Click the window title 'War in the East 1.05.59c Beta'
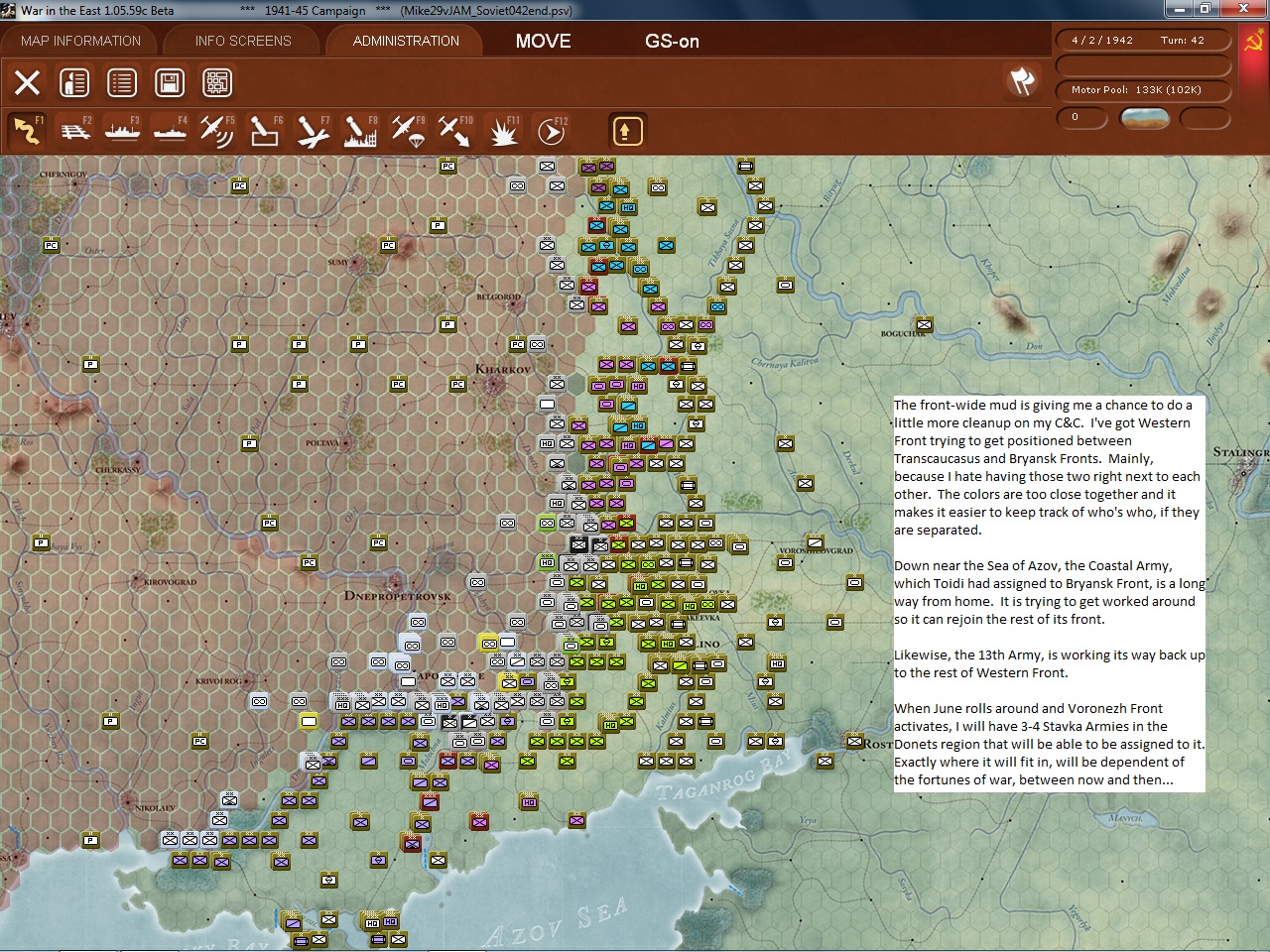The image size is (1270, 952). click(x=97, y=11)
